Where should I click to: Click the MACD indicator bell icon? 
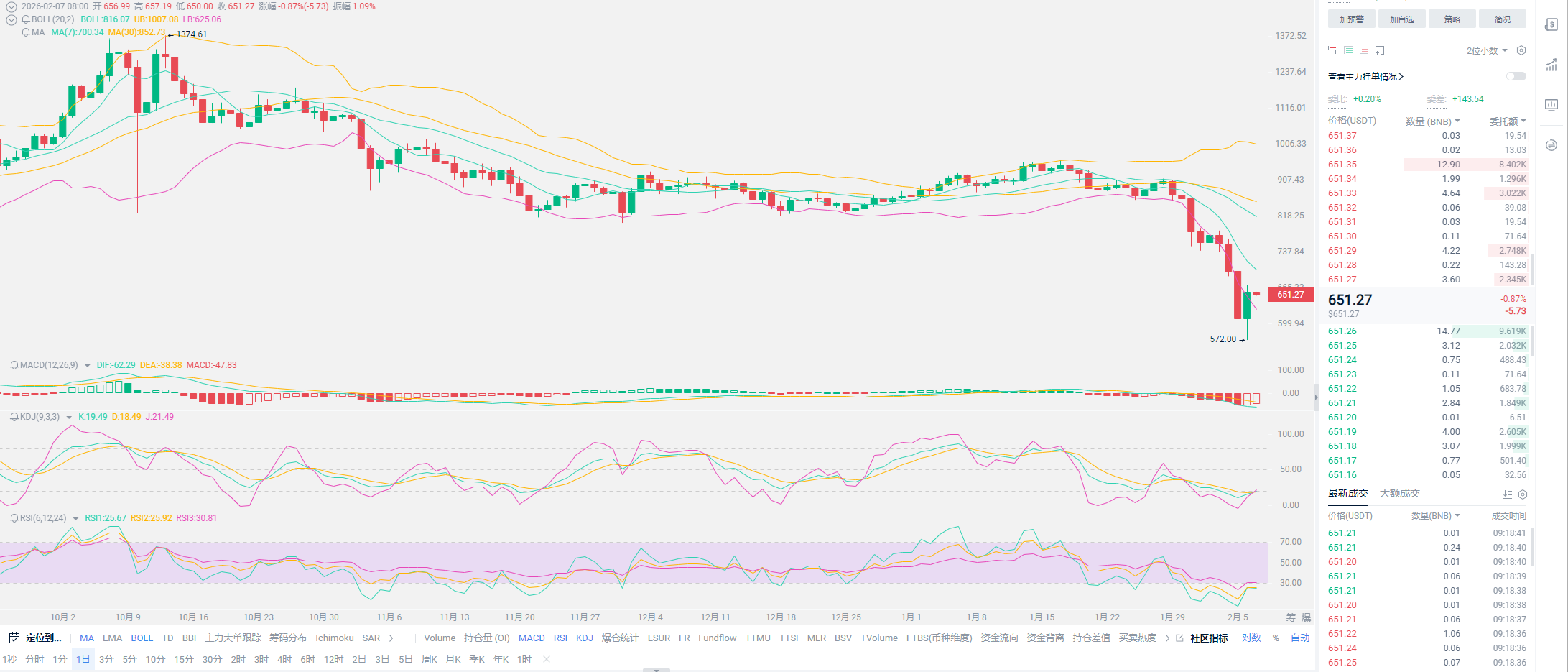(14, 365)
